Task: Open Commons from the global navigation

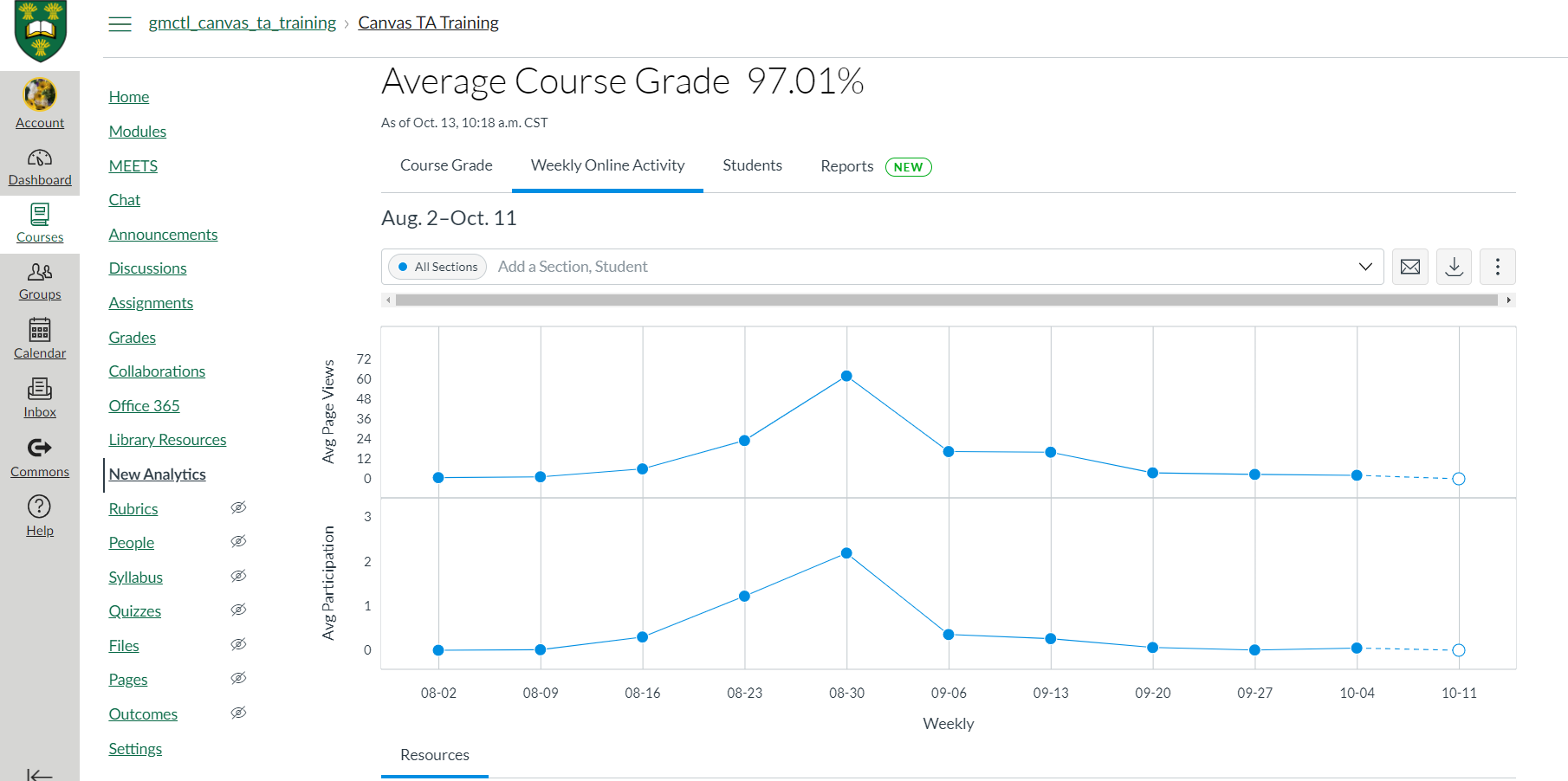Action: coord(40,456)
